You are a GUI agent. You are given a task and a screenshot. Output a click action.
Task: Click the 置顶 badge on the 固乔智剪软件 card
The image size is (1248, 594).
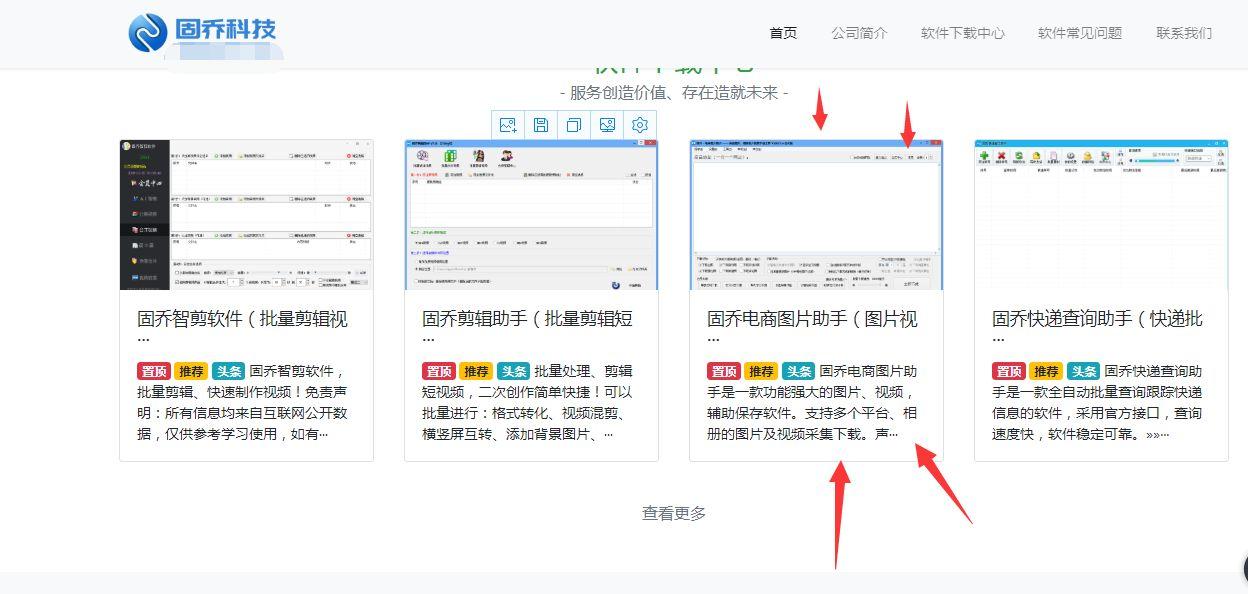(154, 371)
